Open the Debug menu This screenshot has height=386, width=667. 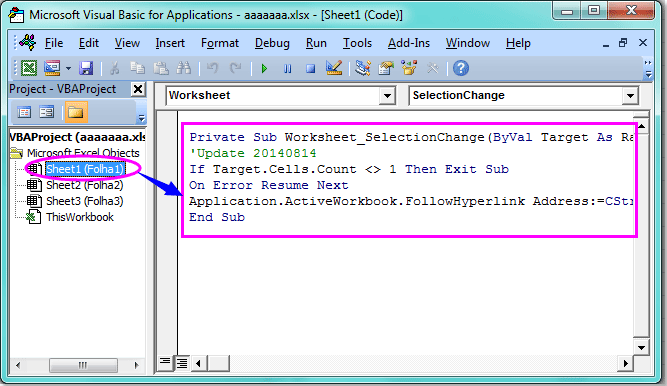click(272, 43)
